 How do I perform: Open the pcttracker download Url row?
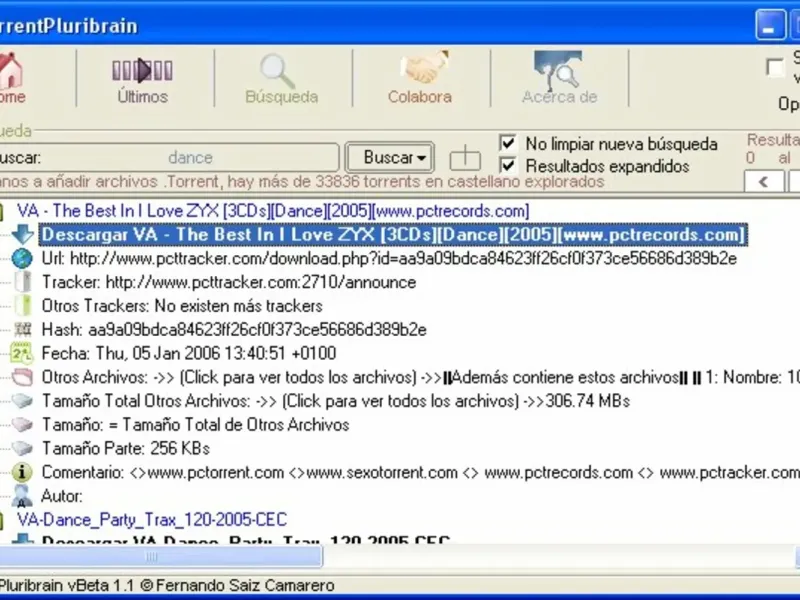(389, 259)
